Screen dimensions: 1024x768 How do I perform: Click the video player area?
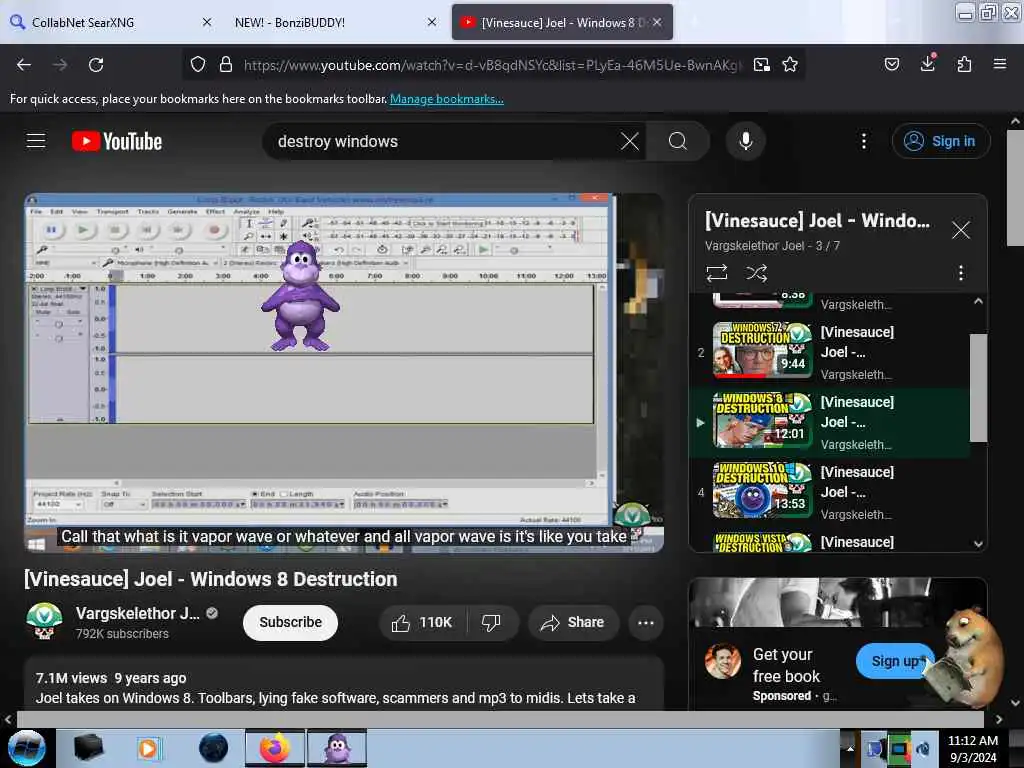344,372
